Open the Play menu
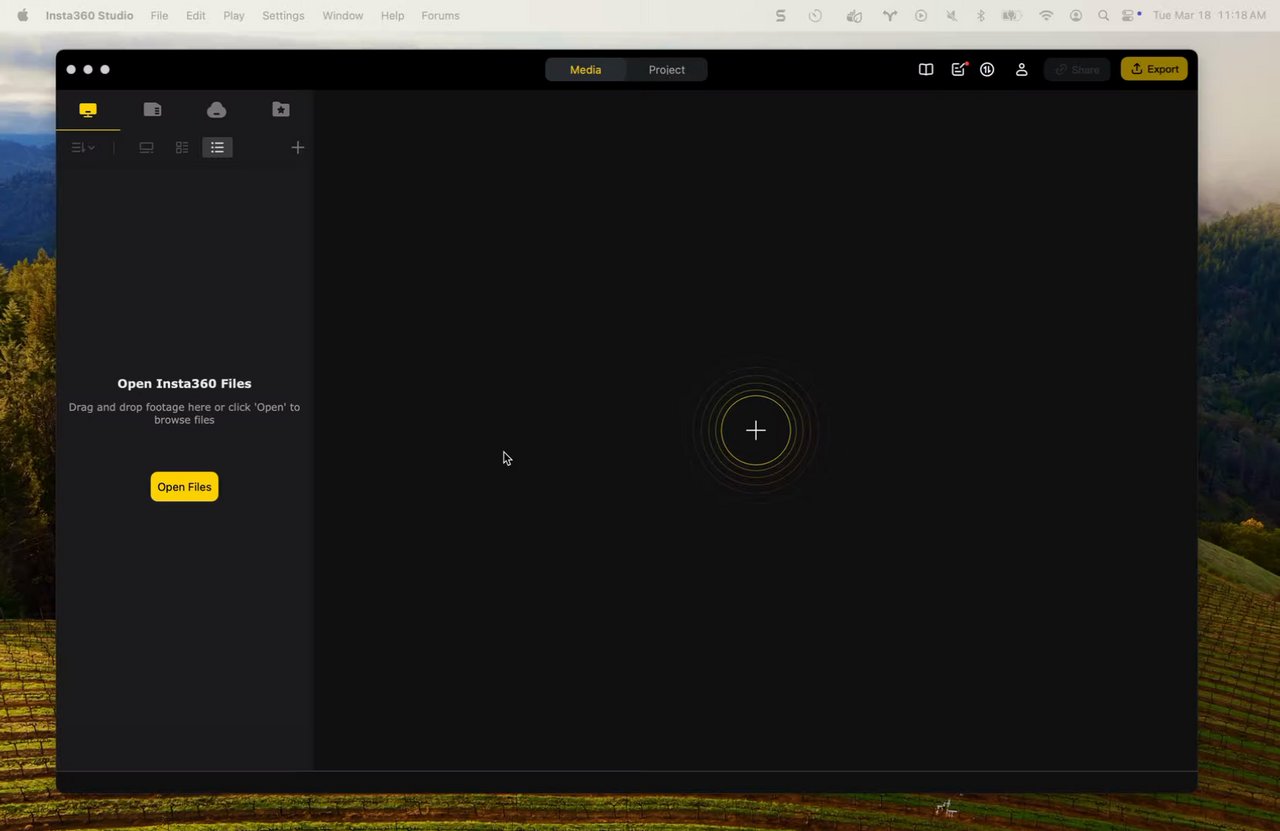 [234, 16]
